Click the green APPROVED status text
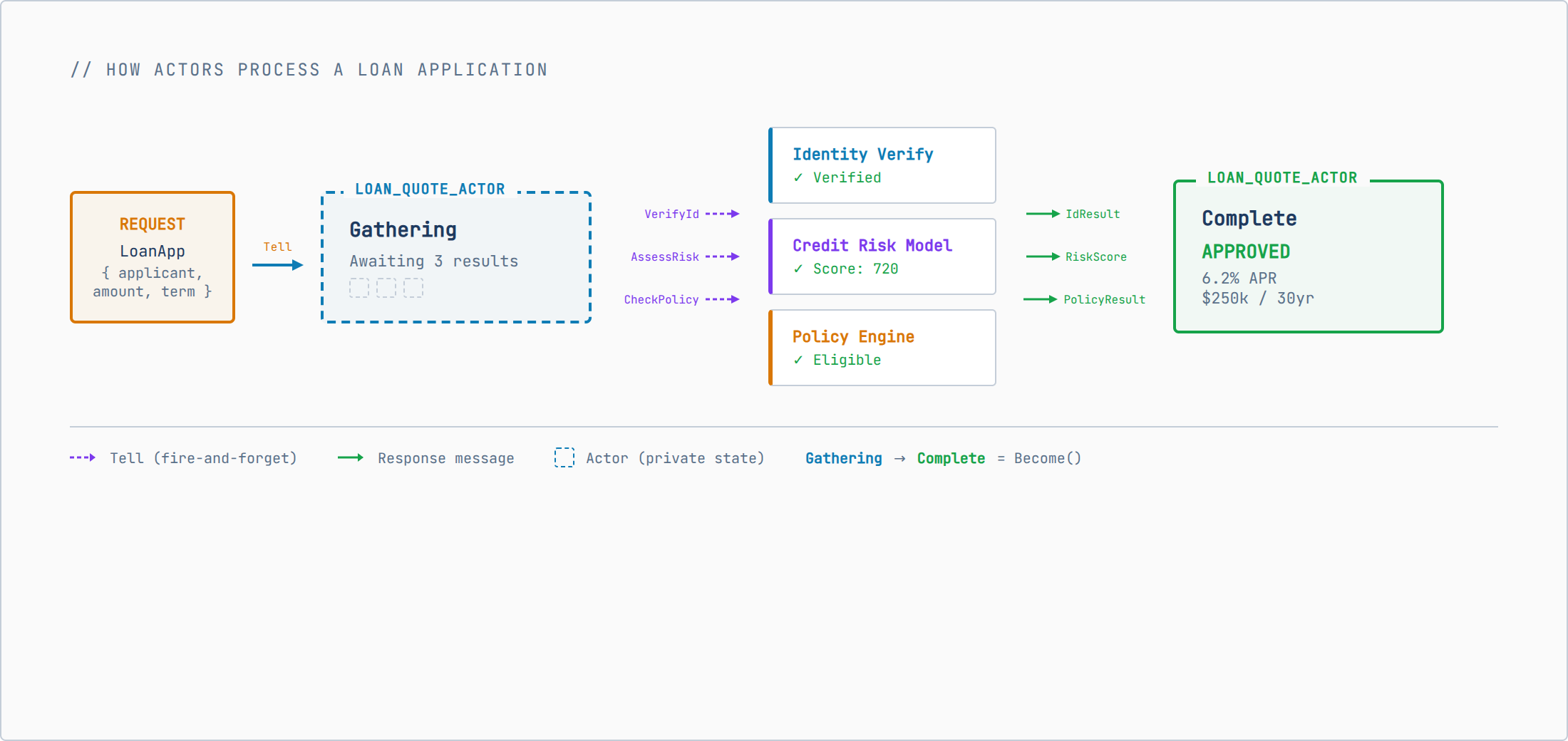 [x=1245, y=252]
